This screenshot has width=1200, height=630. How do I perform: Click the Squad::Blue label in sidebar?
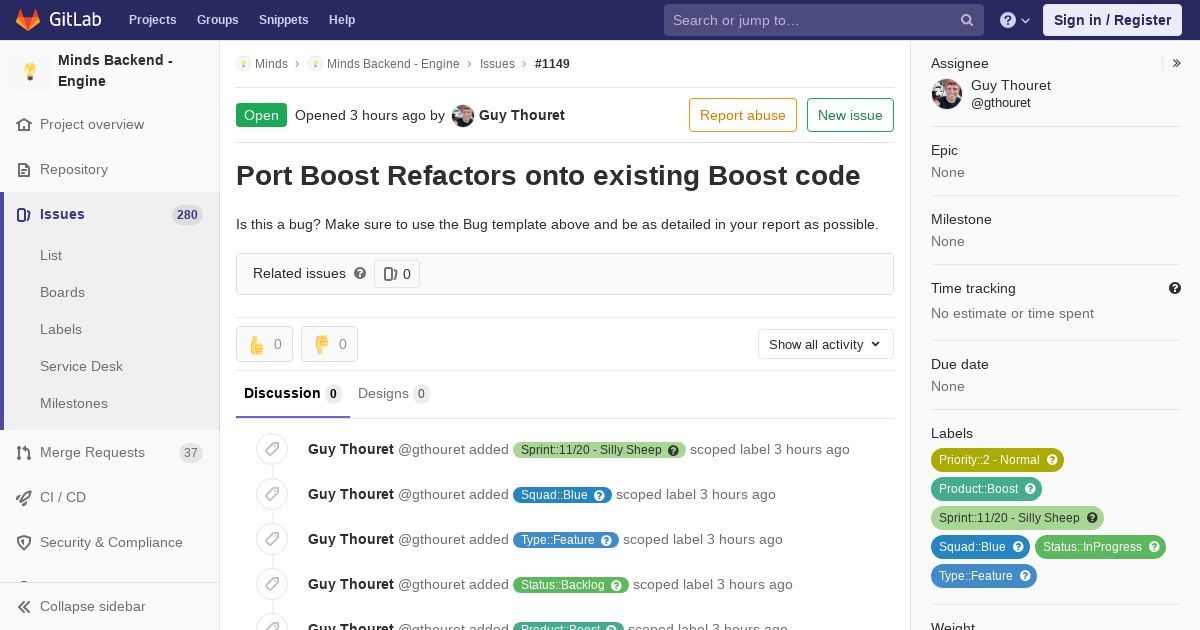[980, 547]
